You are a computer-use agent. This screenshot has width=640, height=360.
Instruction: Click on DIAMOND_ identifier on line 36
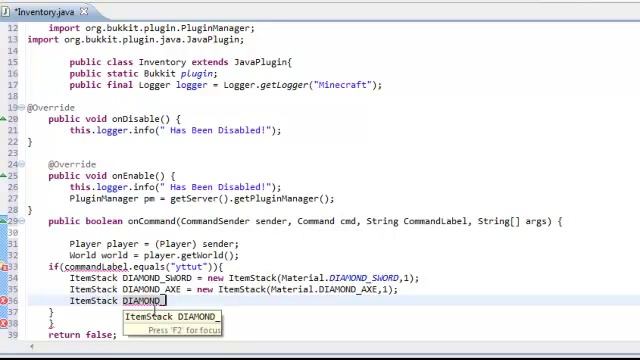(144, 301)
